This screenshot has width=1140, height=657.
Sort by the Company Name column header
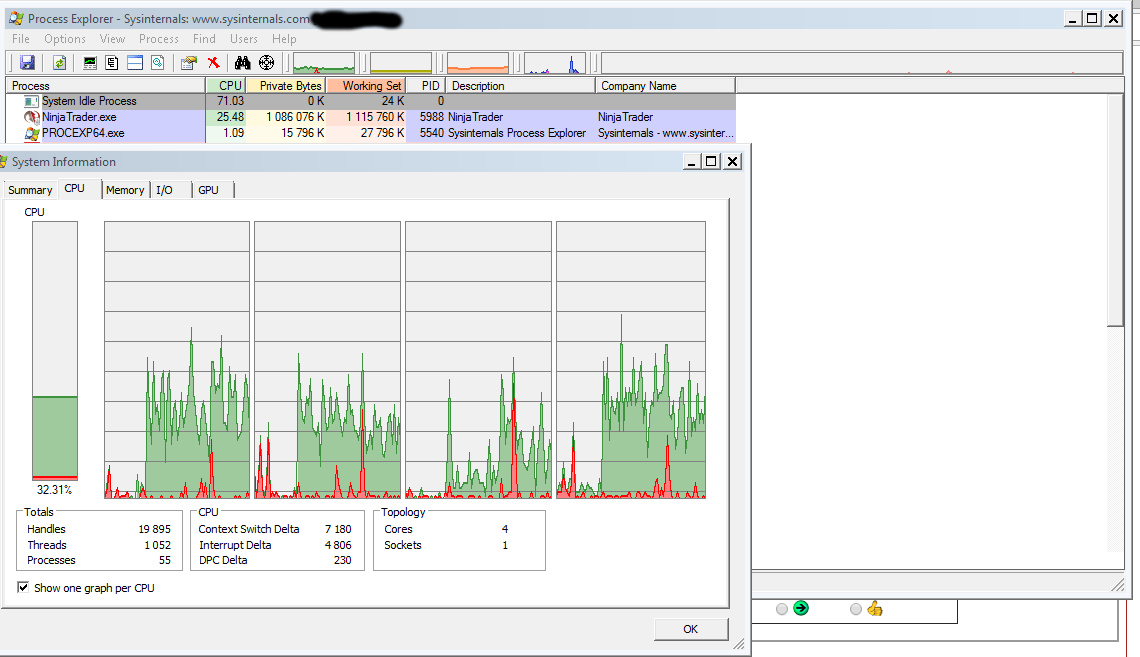click(x=665, y=86)
